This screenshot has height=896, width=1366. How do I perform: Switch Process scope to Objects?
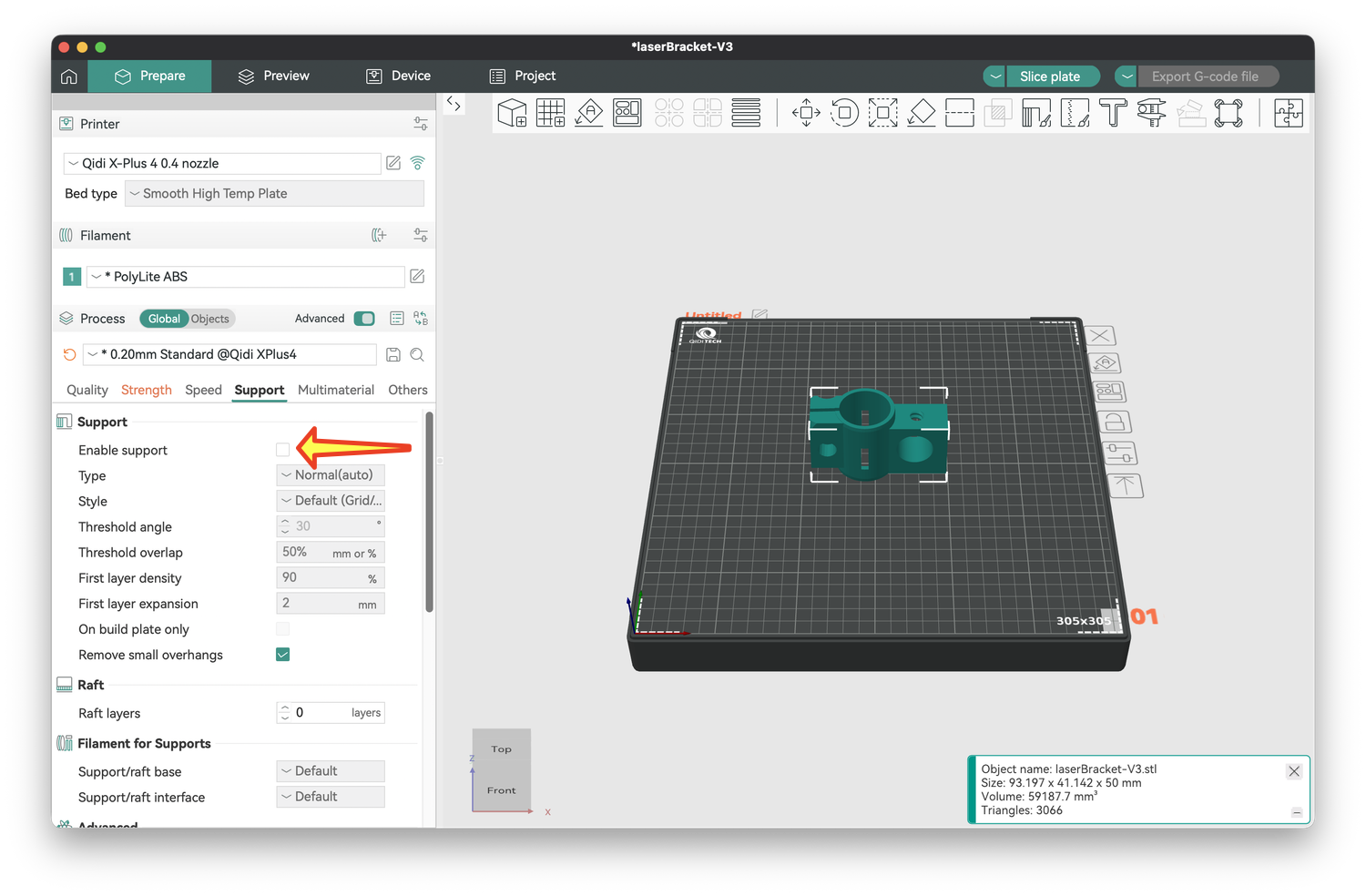[210, 319]
